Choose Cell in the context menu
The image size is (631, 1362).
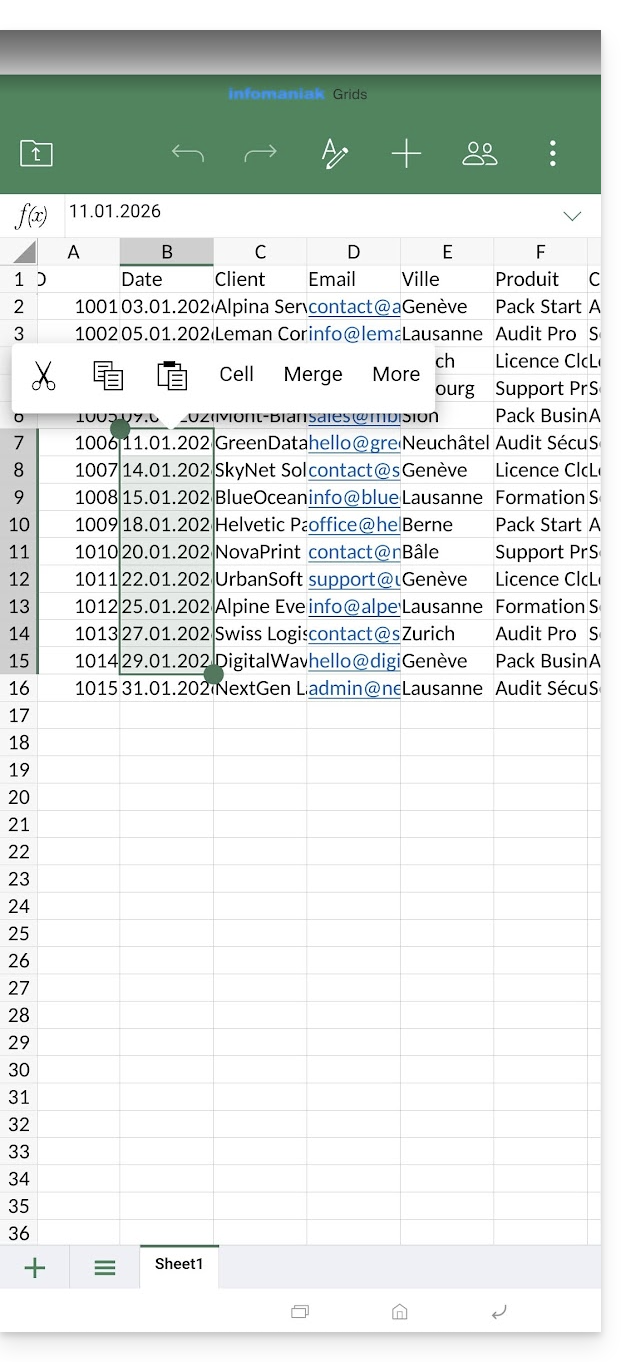[x=236, y=374]
